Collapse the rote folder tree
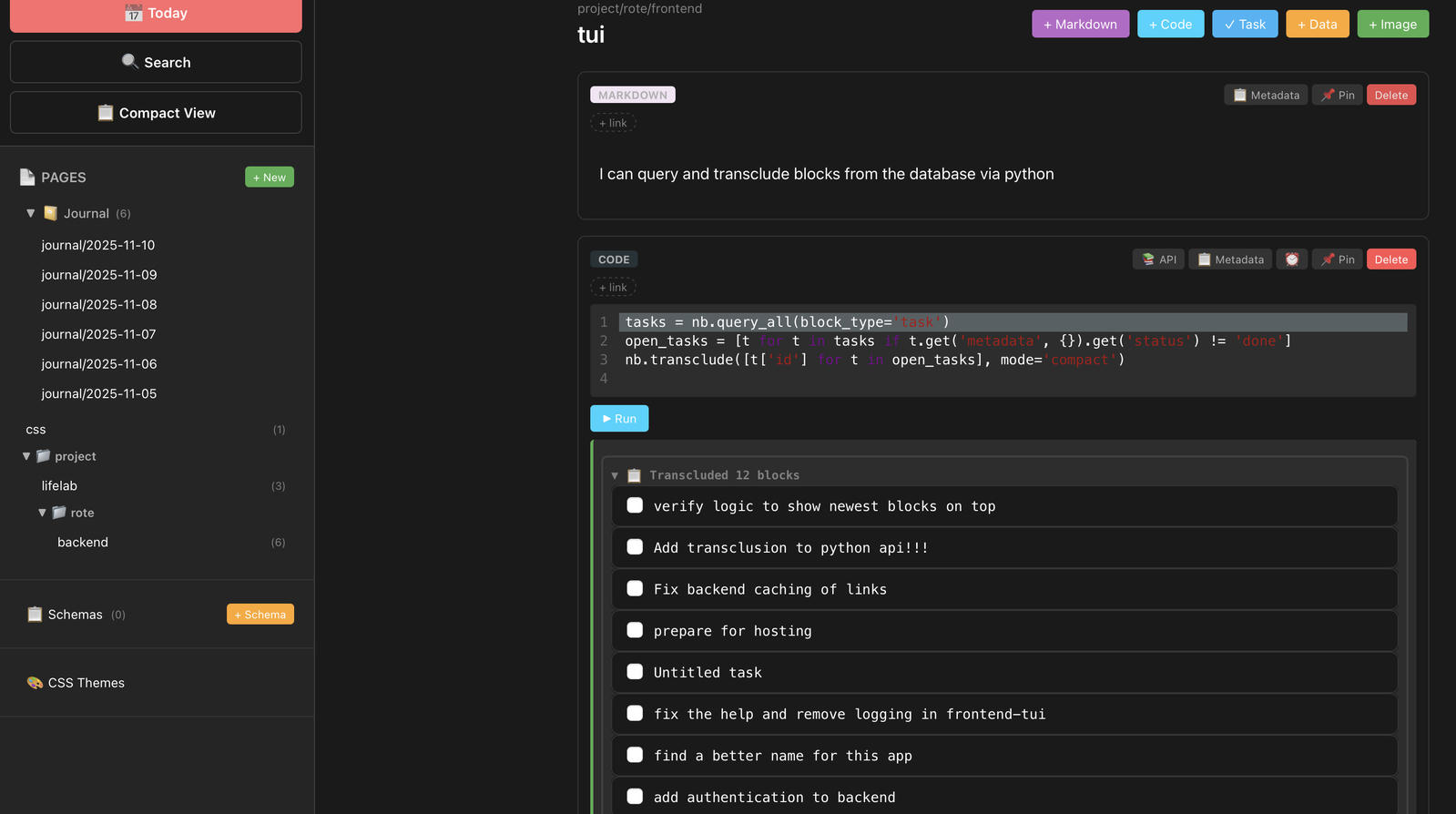Image resolution: width=1456 pixels, height=814 pixels. pyautogui.click(x=42, y=513)
